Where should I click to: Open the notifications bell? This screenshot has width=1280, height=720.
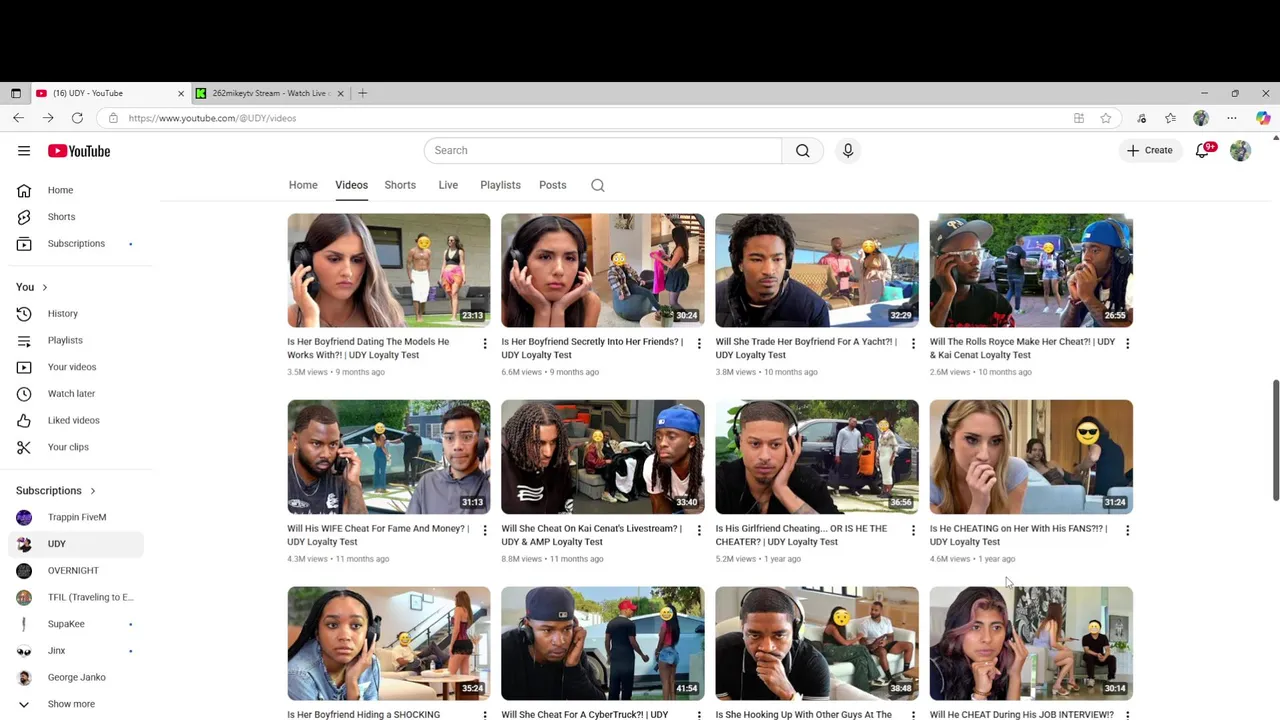tap(1203, 150)
